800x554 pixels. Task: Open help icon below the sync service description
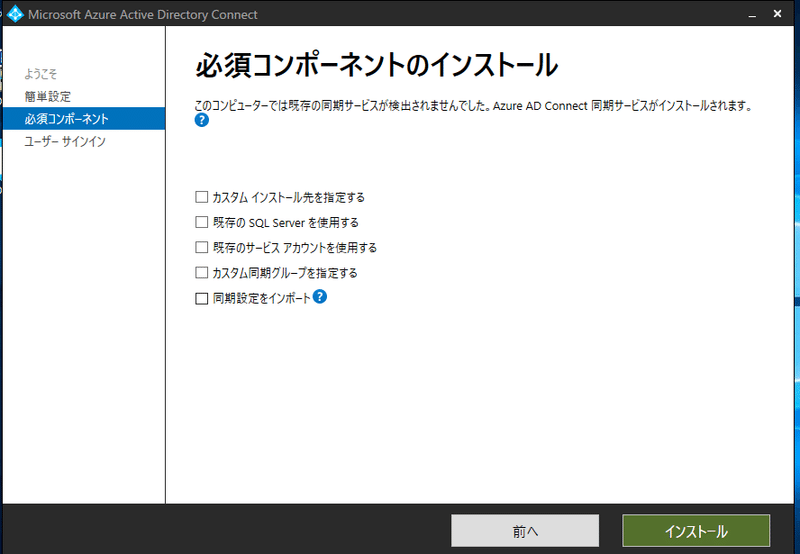click(202, 120)
